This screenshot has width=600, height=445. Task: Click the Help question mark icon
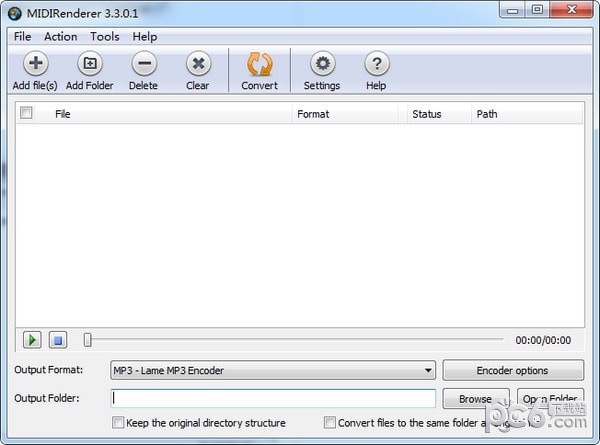click(377, 64)
